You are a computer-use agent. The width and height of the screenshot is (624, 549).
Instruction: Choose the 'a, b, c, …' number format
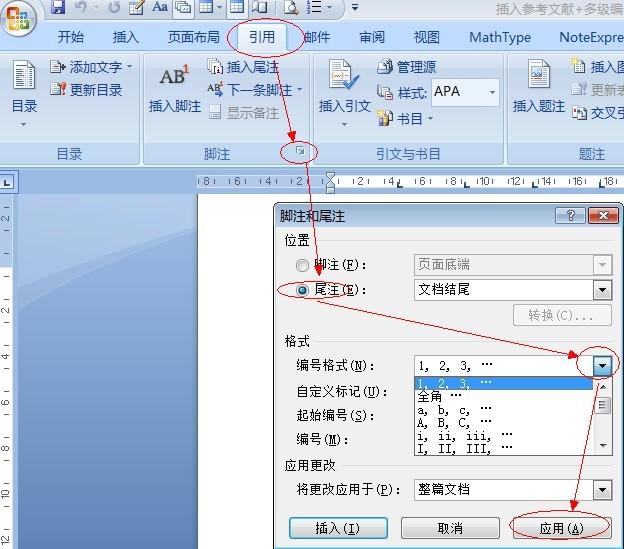455,409
